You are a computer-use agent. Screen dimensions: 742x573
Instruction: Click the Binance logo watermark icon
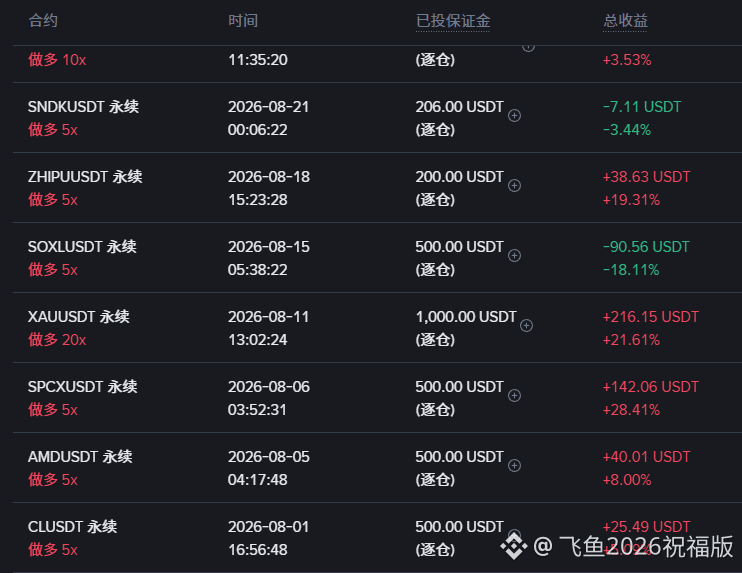pyautogui.click(x=514, y=546)
